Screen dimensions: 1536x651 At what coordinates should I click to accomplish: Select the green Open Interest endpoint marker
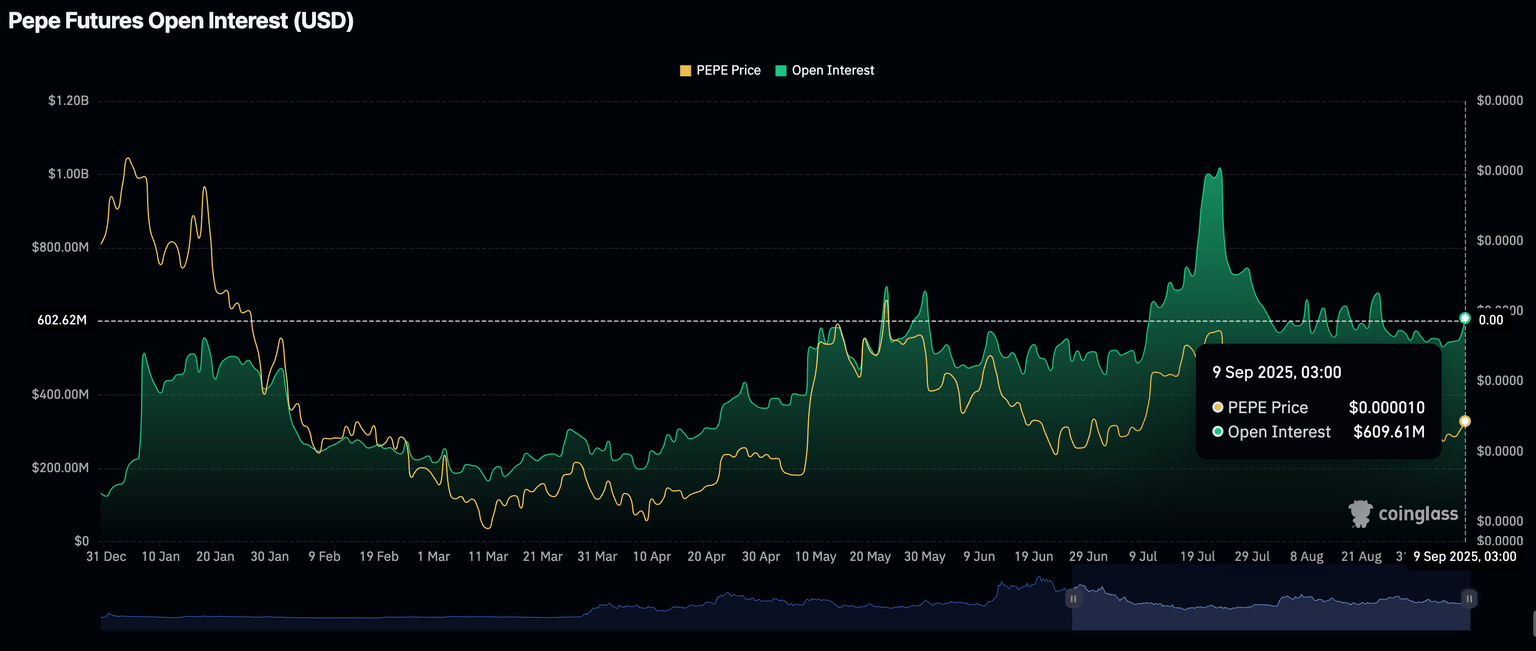[1465, 318]
